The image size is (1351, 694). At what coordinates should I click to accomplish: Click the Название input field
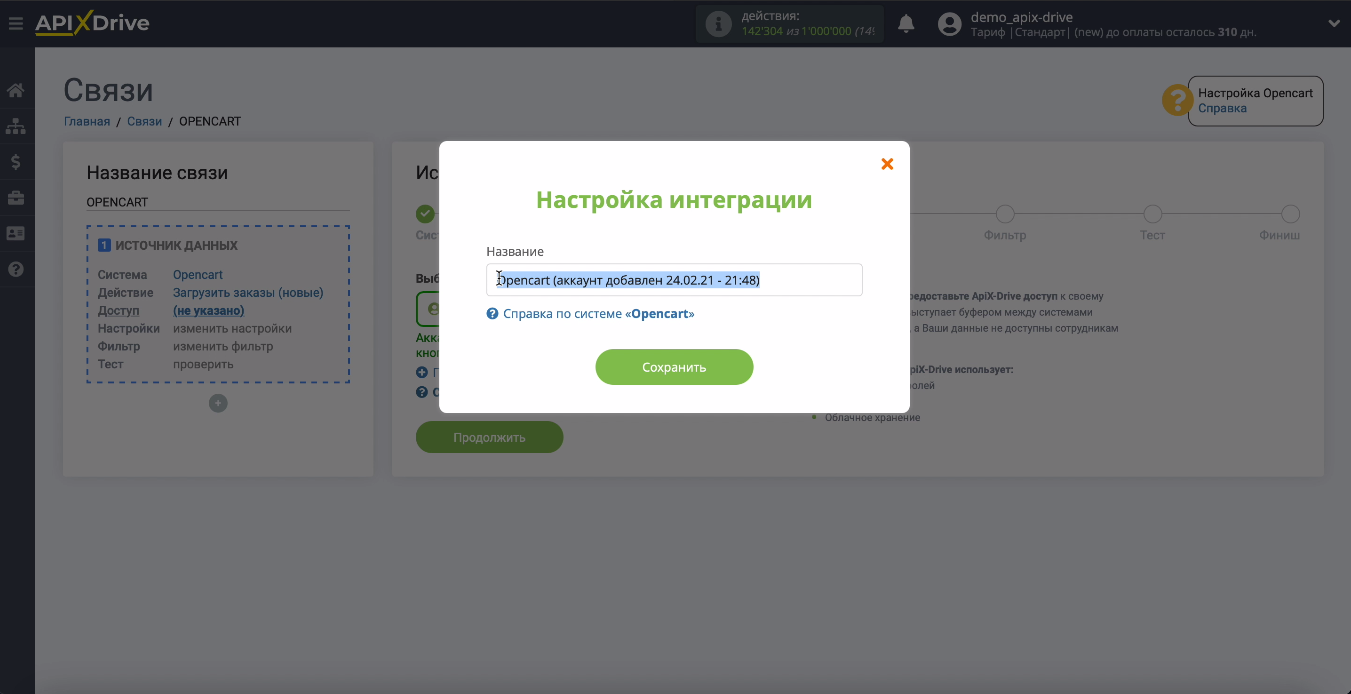(674, 280)
